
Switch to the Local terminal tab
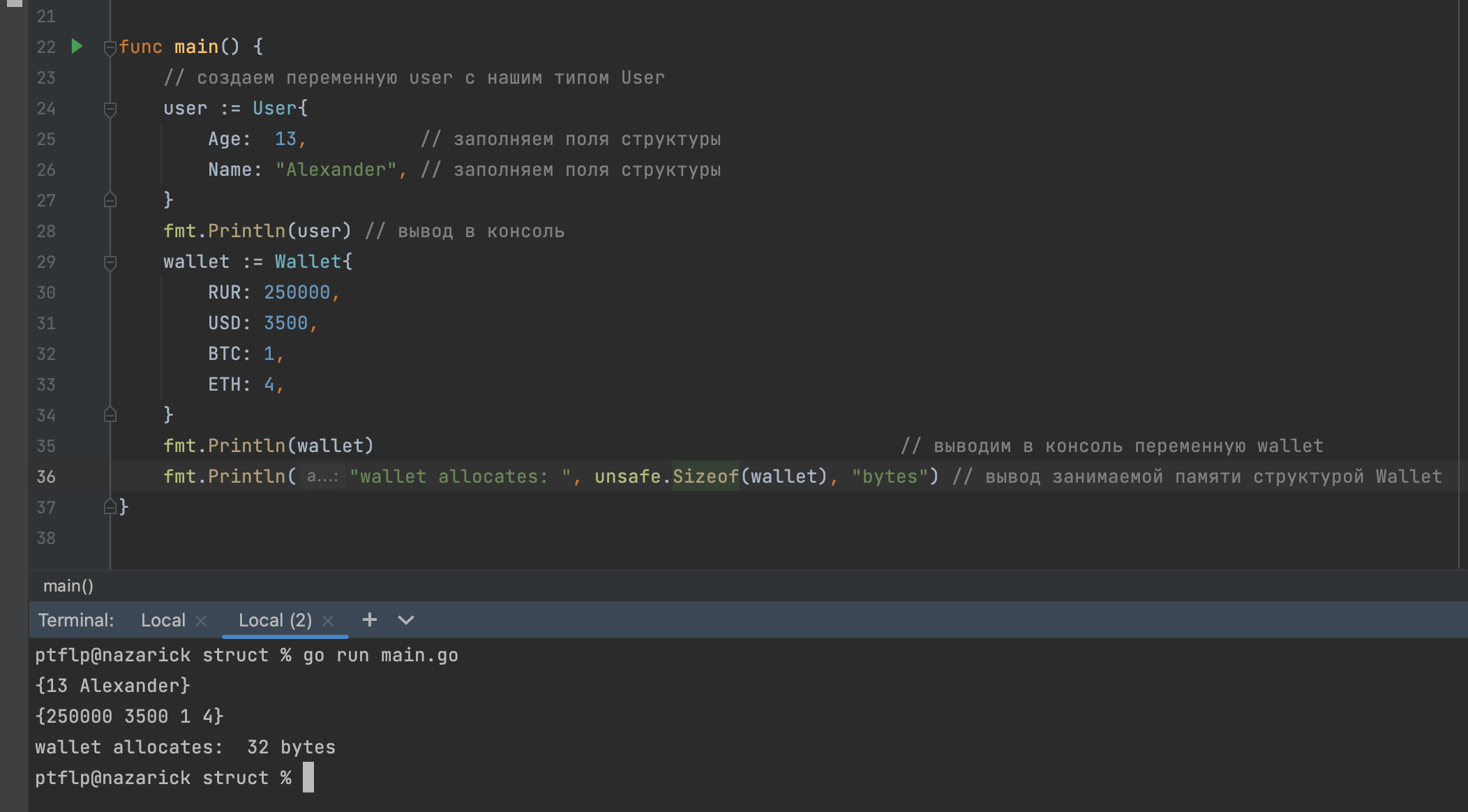point(163,620)
